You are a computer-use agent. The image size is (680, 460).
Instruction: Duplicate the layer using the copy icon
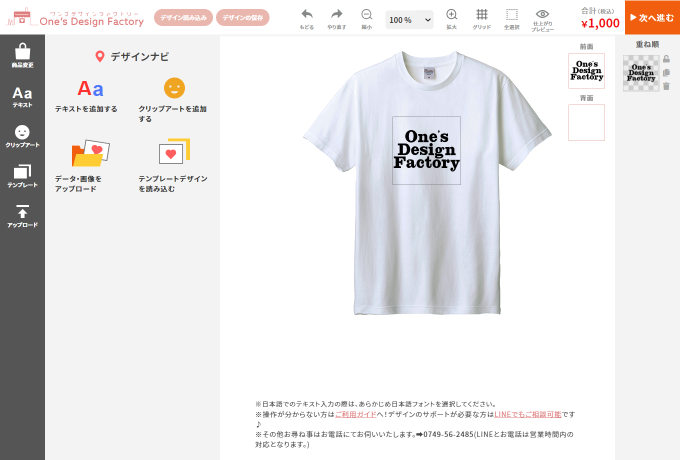click(667, 73)
